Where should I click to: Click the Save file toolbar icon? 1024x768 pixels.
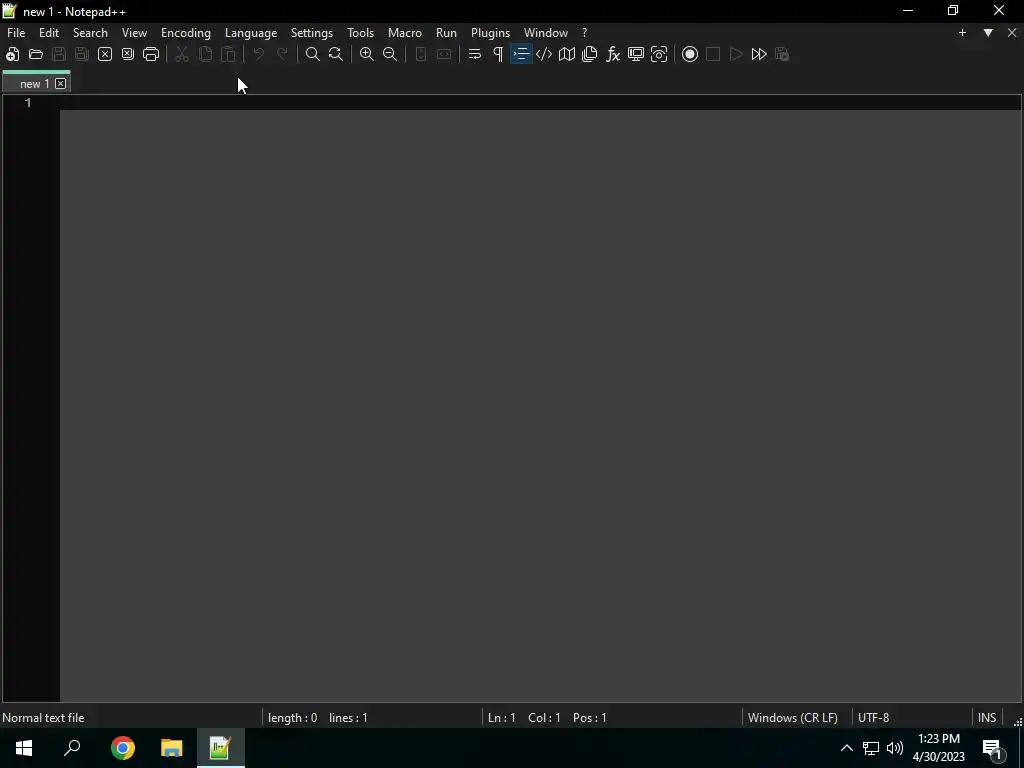tap(59, 54)
